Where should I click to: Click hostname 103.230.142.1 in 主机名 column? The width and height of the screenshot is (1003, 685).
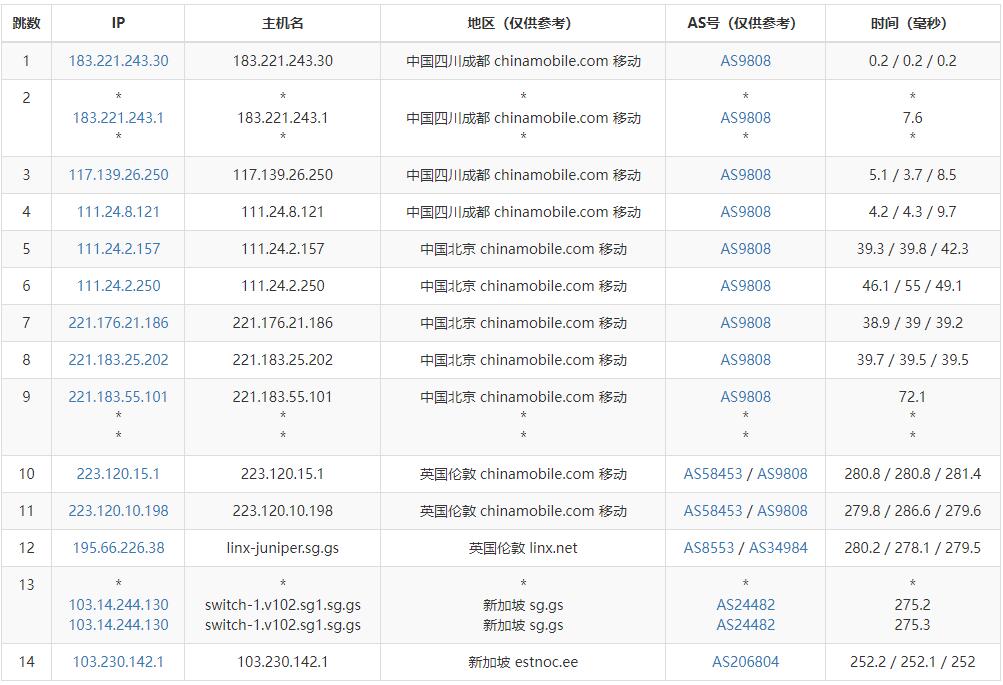click(x=282, y=662)
